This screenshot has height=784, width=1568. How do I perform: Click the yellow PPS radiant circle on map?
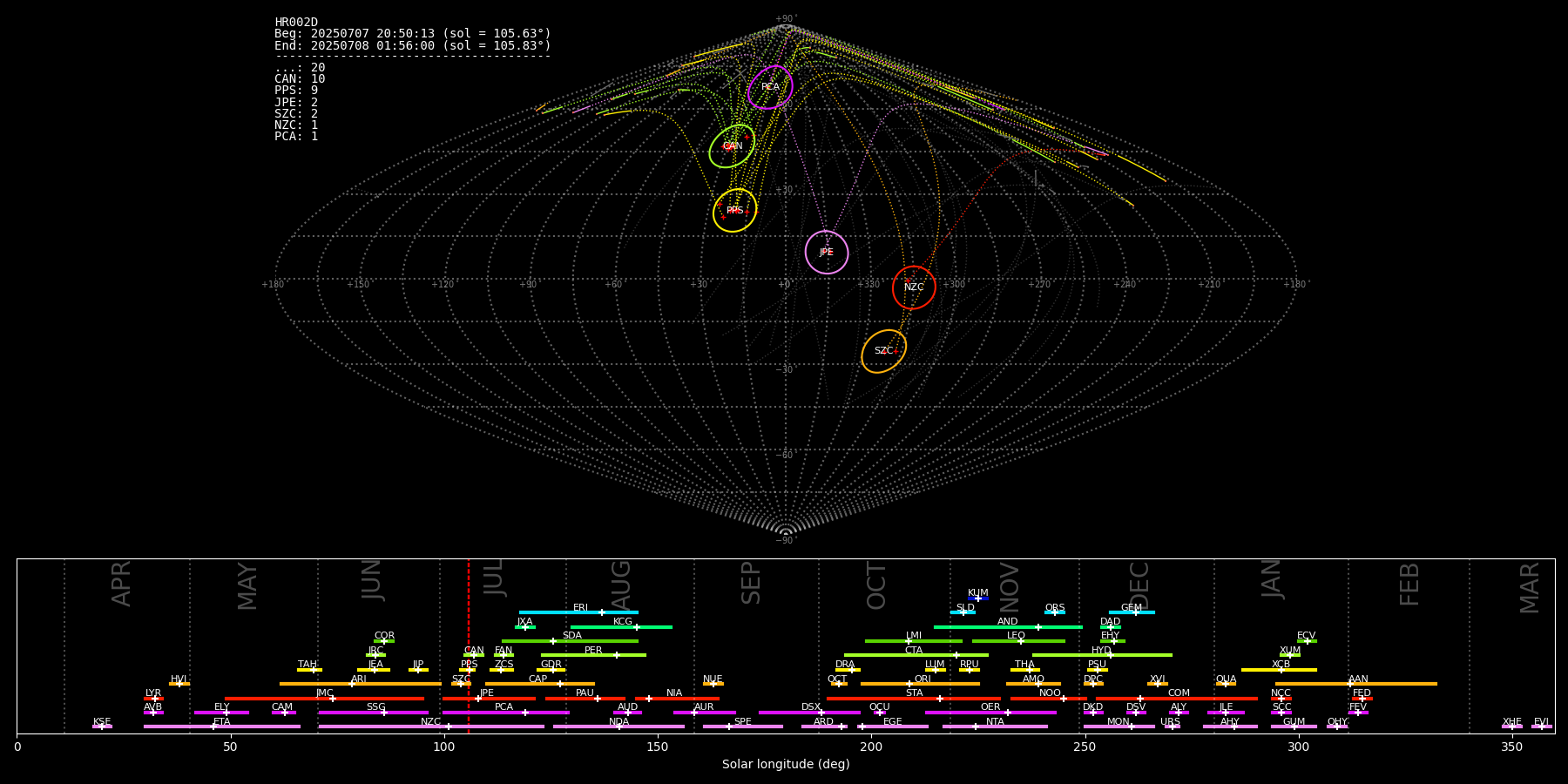(734, 210)
